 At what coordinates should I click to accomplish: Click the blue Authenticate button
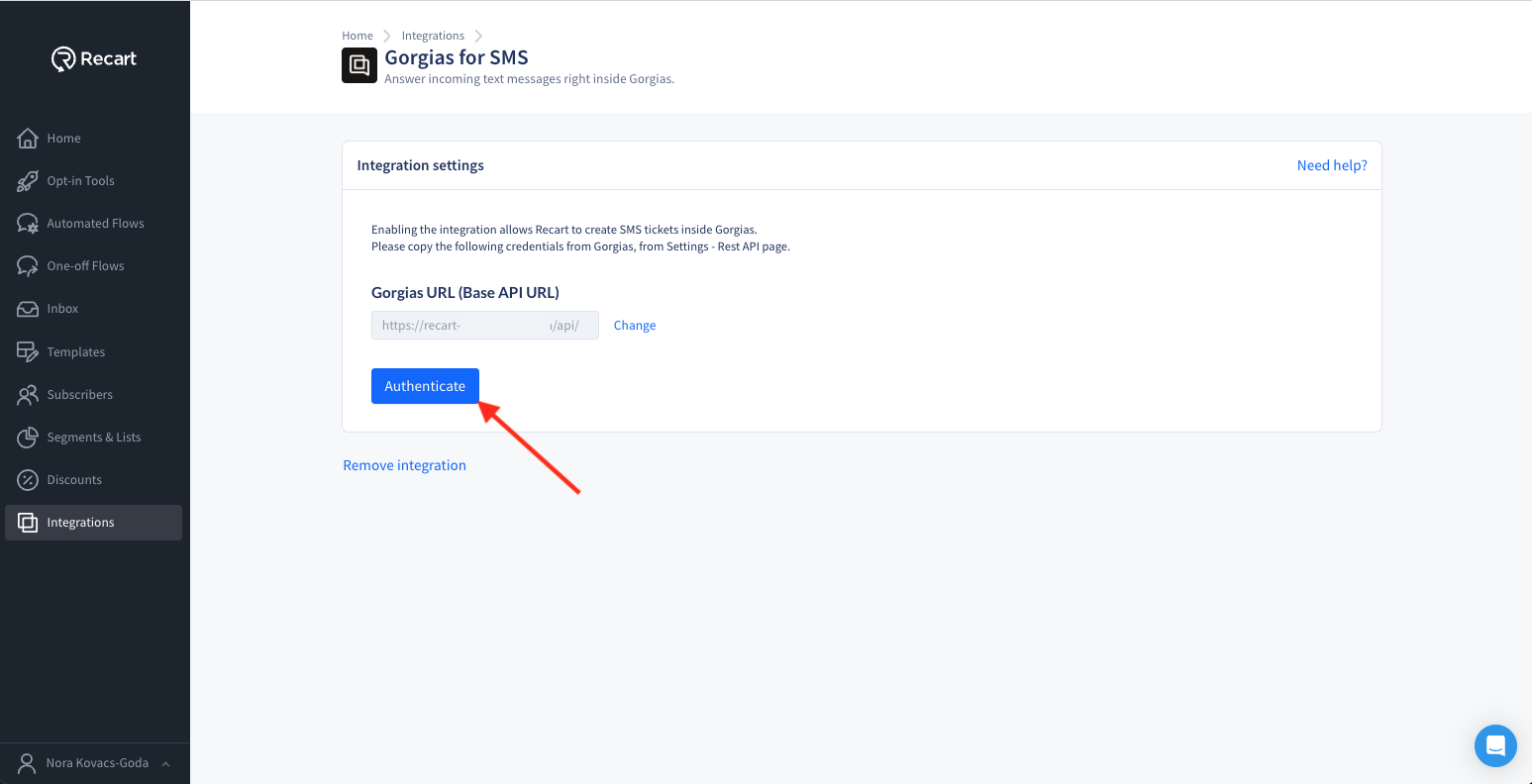point(425,386)
